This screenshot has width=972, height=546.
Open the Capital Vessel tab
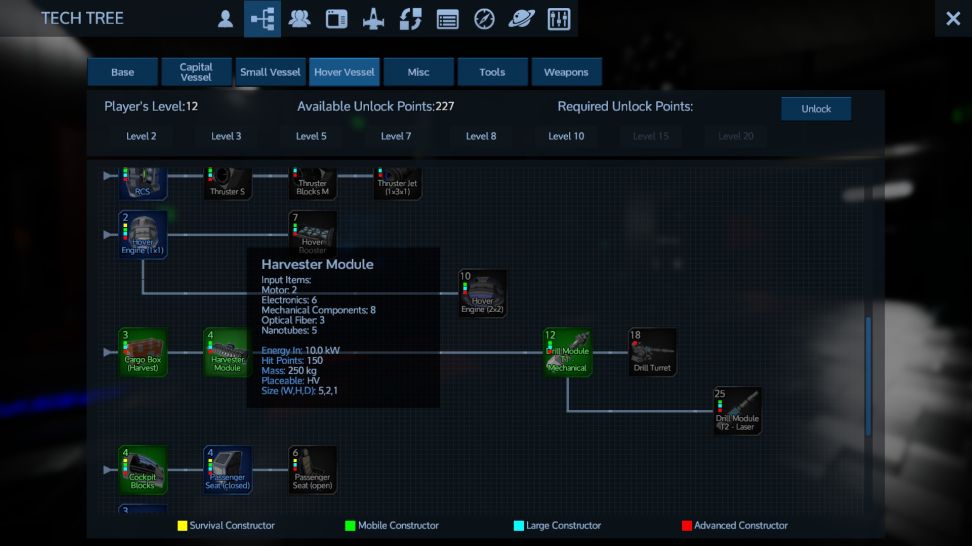196,72
